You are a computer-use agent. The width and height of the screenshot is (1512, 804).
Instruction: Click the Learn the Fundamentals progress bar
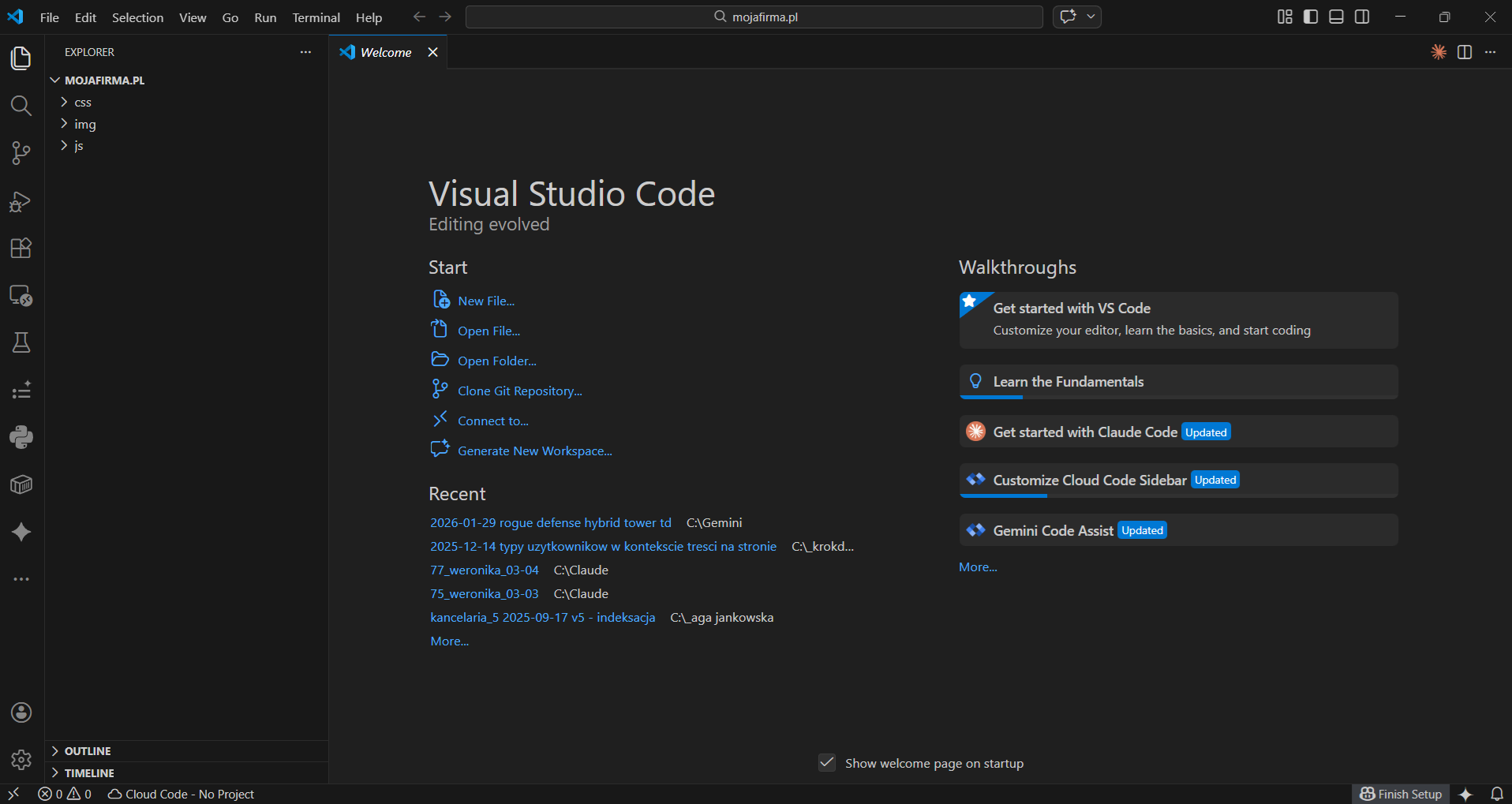(x=990, y=398)
